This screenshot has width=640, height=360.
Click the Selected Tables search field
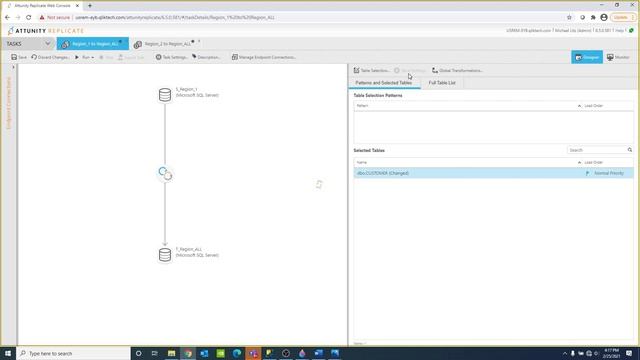click(597, 150)
